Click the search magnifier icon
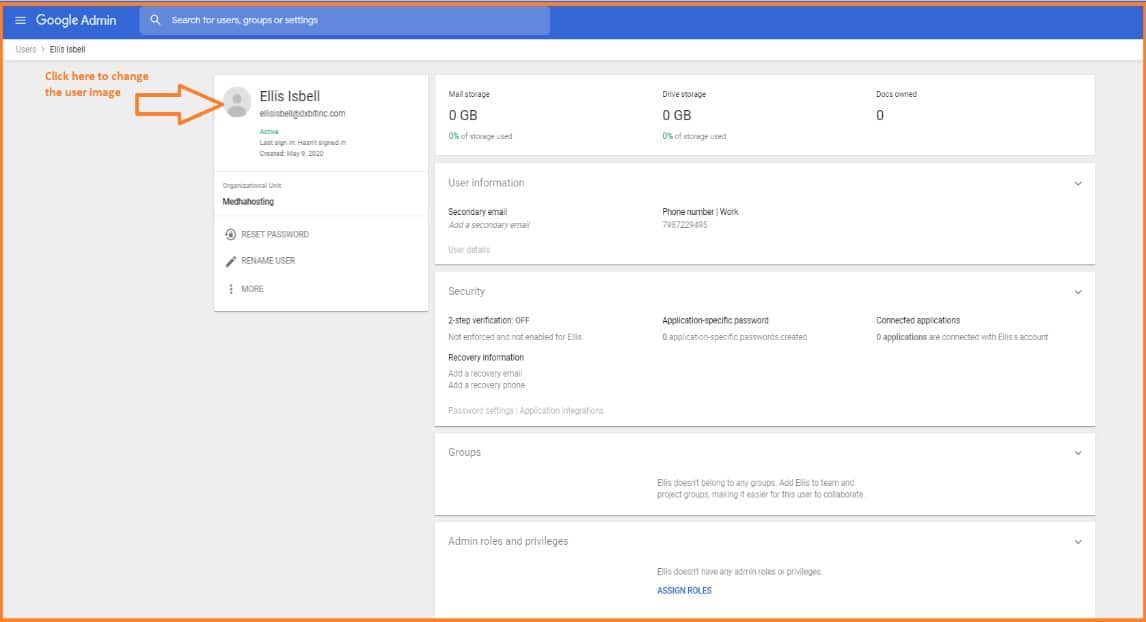Screen dimensions: 1146x622 pyautogui.click(x=155, y=20)
